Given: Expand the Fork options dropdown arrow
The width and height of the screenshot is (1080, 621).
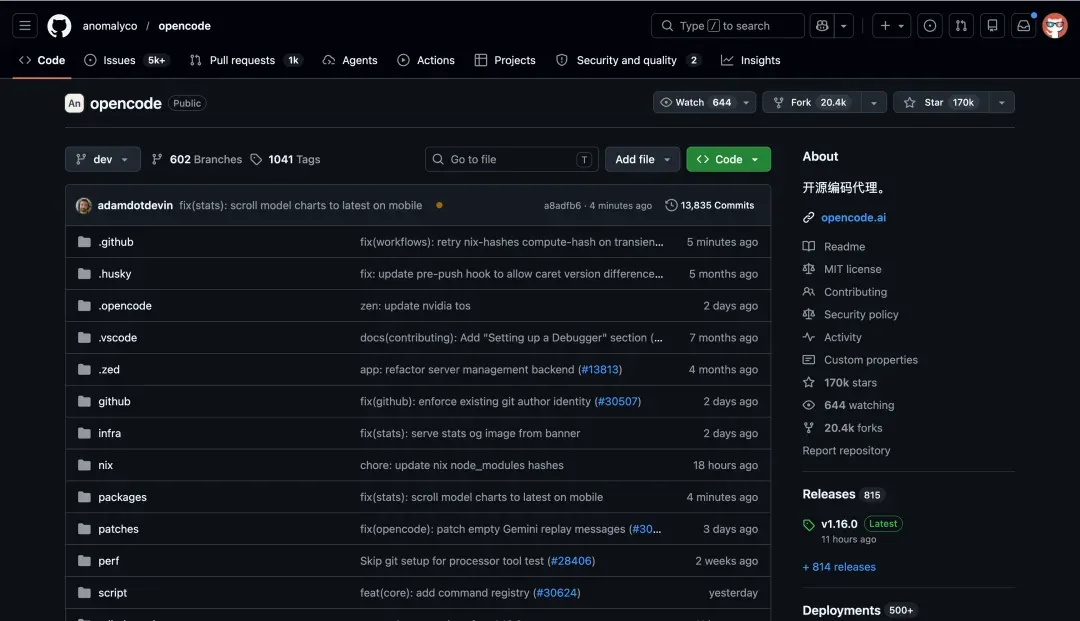Looking at the screenshot, I should (873, 103).
